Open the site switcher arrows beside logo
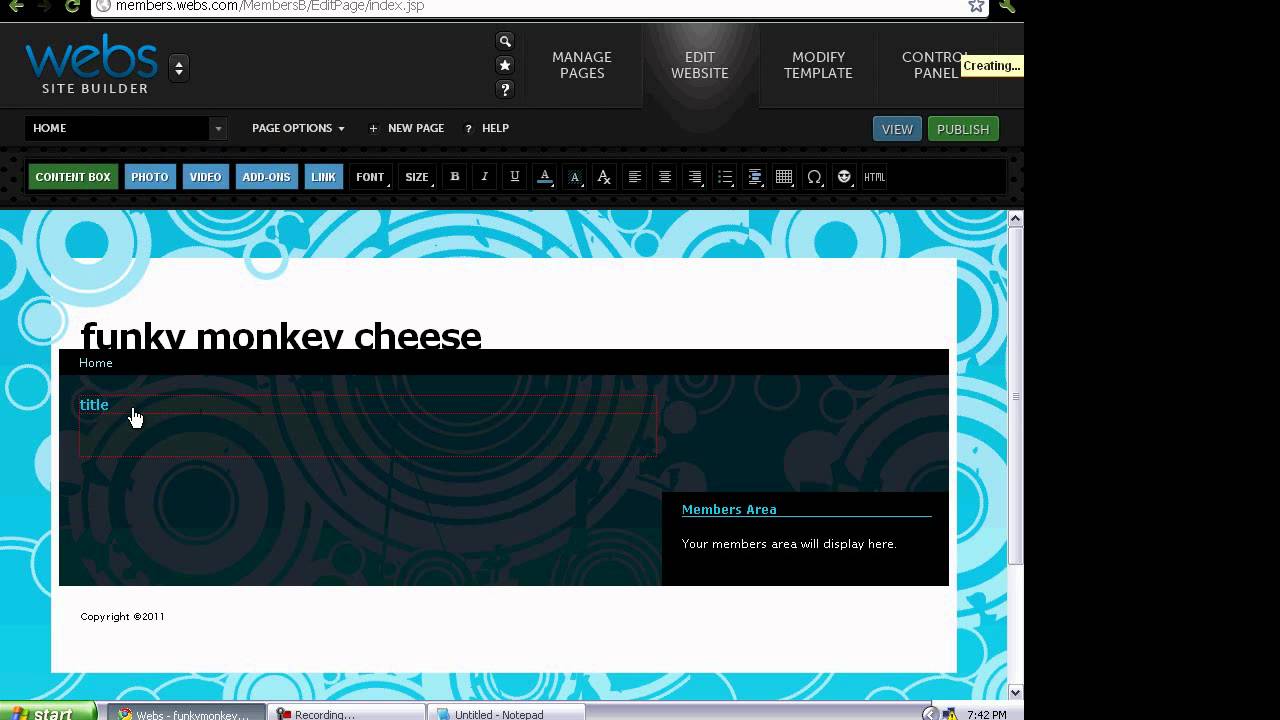This screenshot has height=720, width=1280. pyautogui.click(x=179, y=68)
